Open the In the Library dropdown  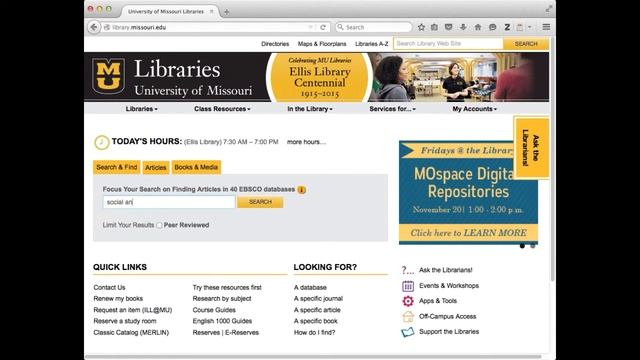tap(310, 109)
